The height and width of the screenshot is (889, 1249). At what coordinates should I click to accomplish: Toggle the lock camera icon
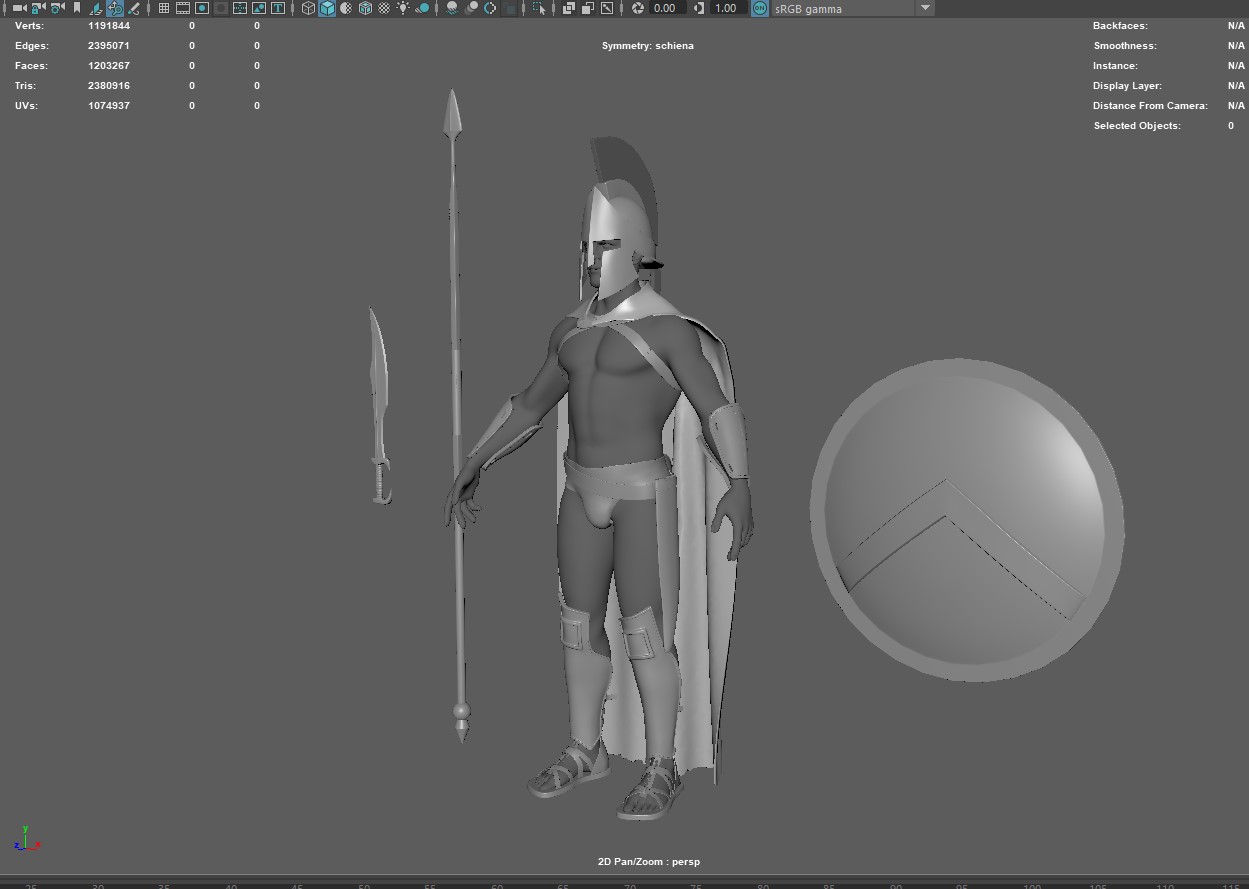[38, 8]
